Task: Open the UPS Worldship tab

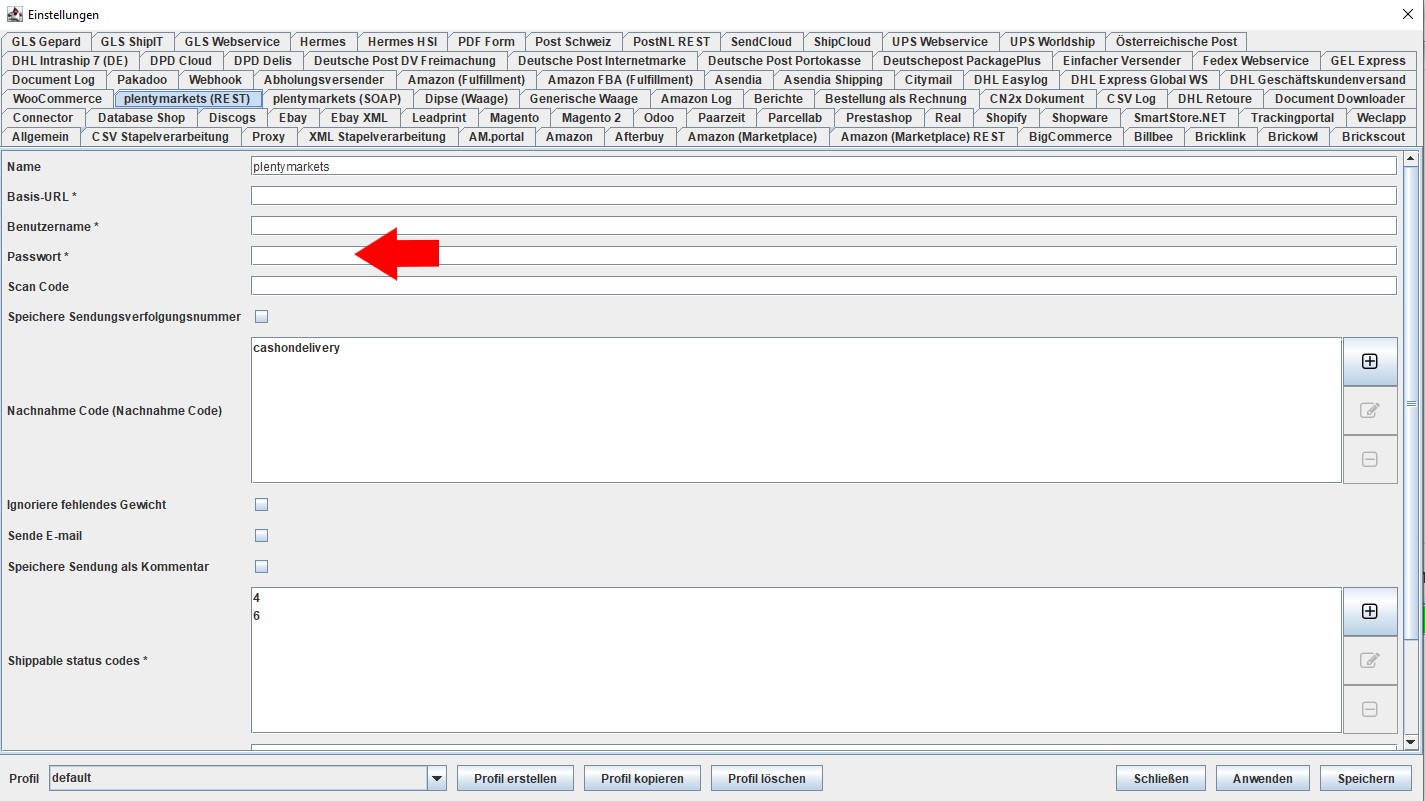Action: [1052, 42]
